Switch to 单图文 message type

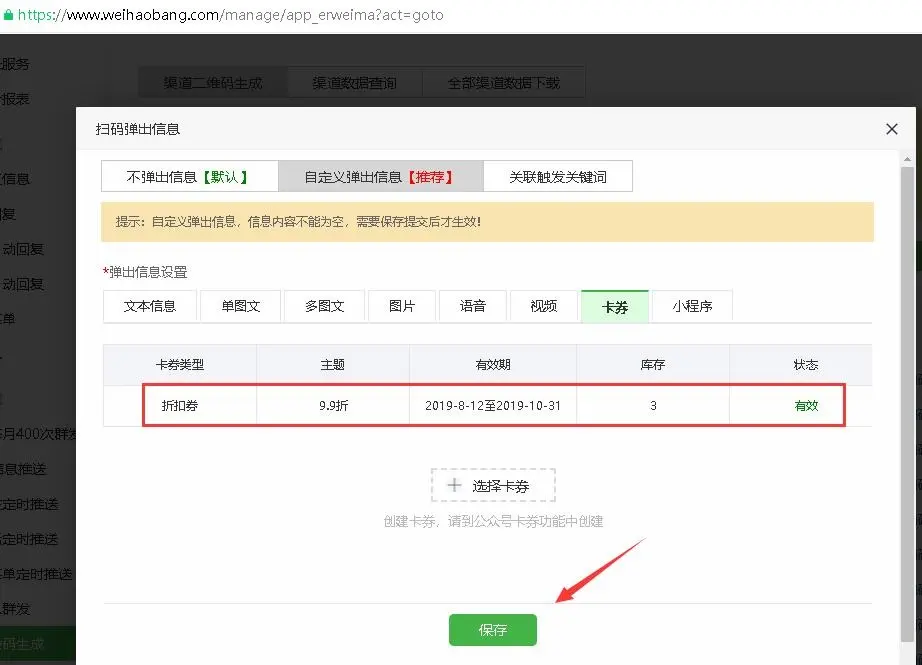(240, 306)
